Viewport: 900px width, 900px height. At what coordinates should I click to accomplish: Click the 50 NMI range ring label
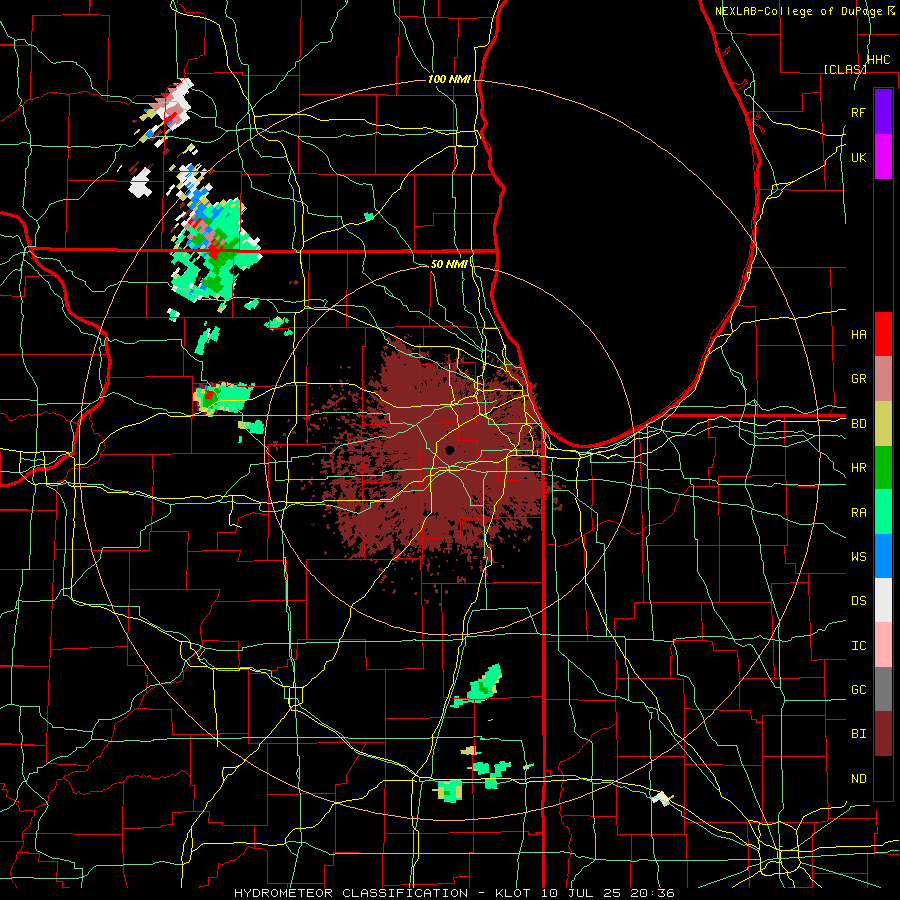[449, 264]
